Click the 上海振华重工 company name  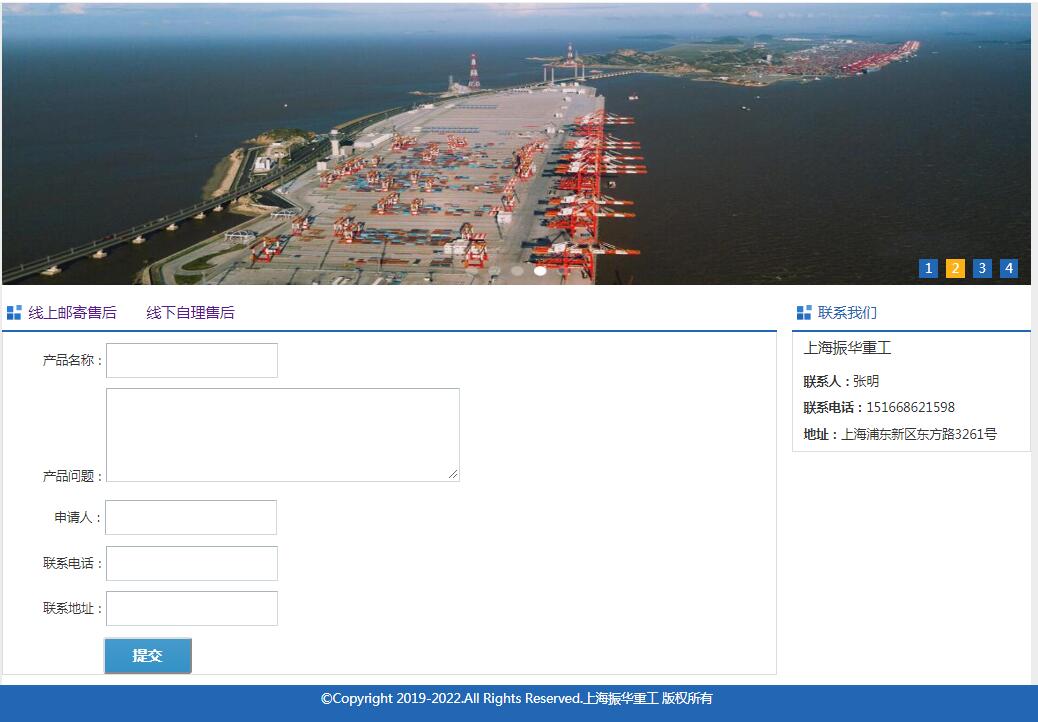pyautogui.click(x=847, y=347)
